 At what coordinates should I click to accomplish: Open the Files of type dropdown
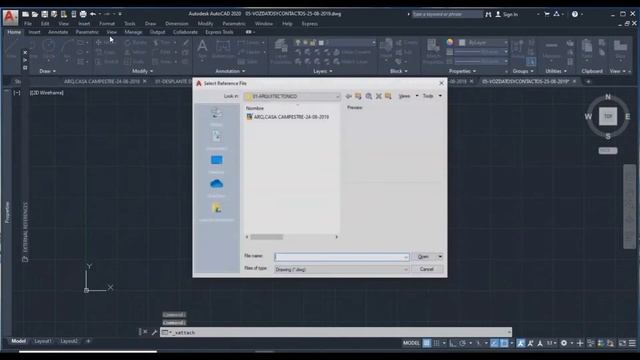click(x=342, y=269)
